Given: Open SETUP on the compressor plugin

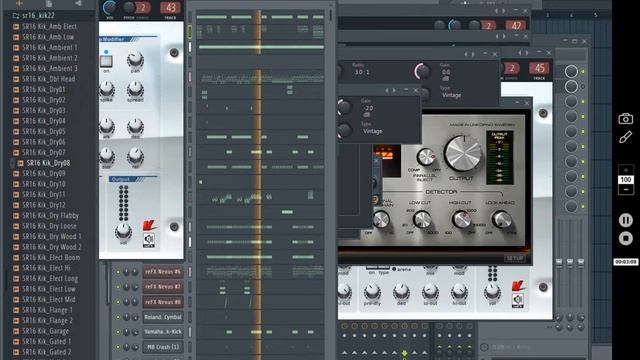Looking at the screenshot, I should (x=515, y=258).
